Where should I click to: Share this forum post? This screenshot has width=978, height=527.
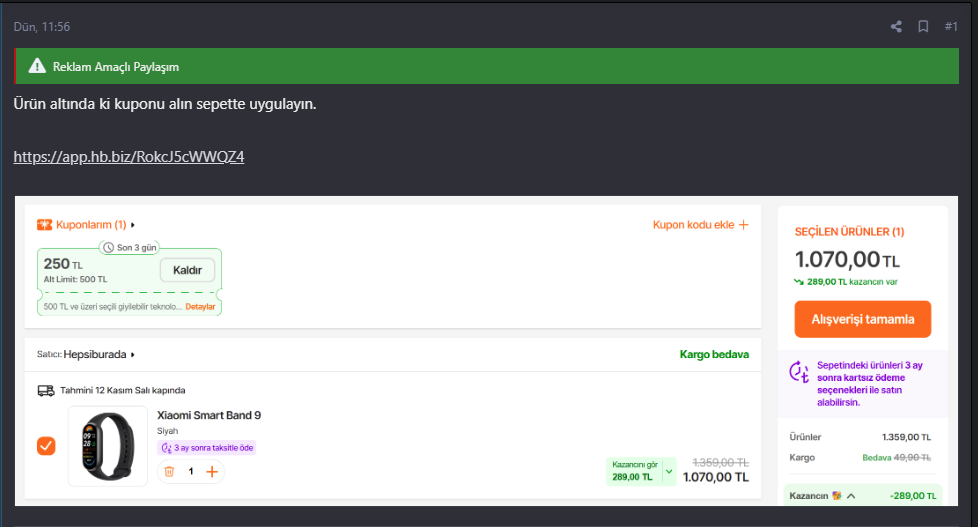click(896, 26)
